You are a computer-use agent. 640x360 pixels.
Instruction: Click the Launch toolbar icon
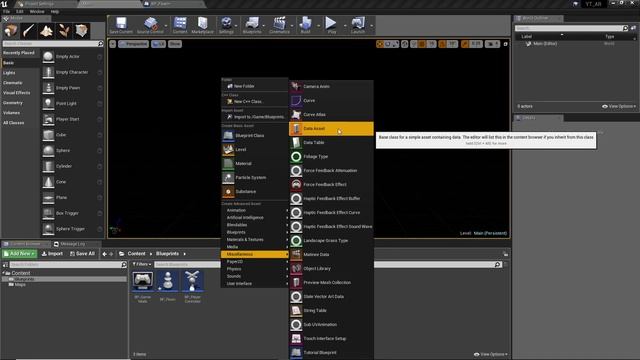click(358, 25)
